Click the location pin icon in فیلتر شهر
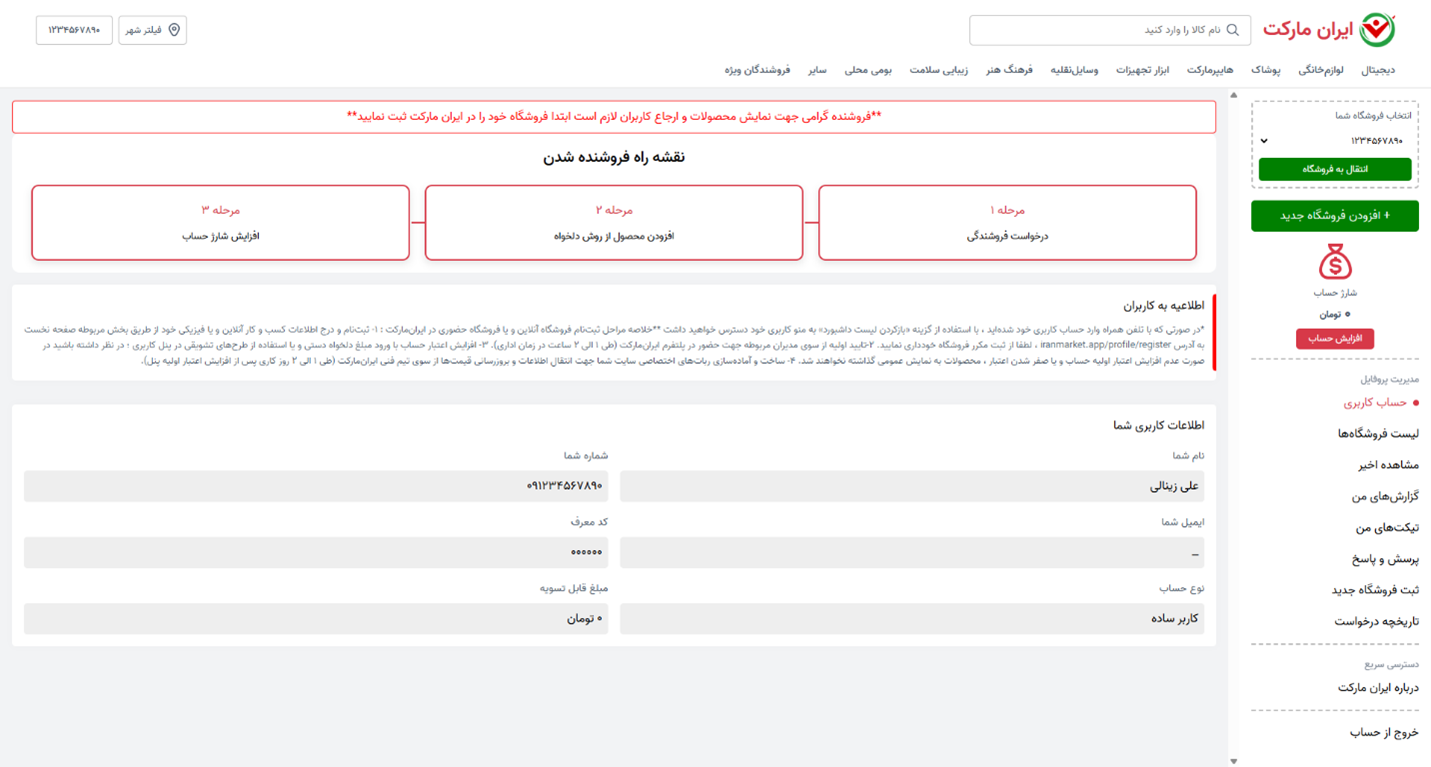1431x767 pixels. [x=174, y=30]
